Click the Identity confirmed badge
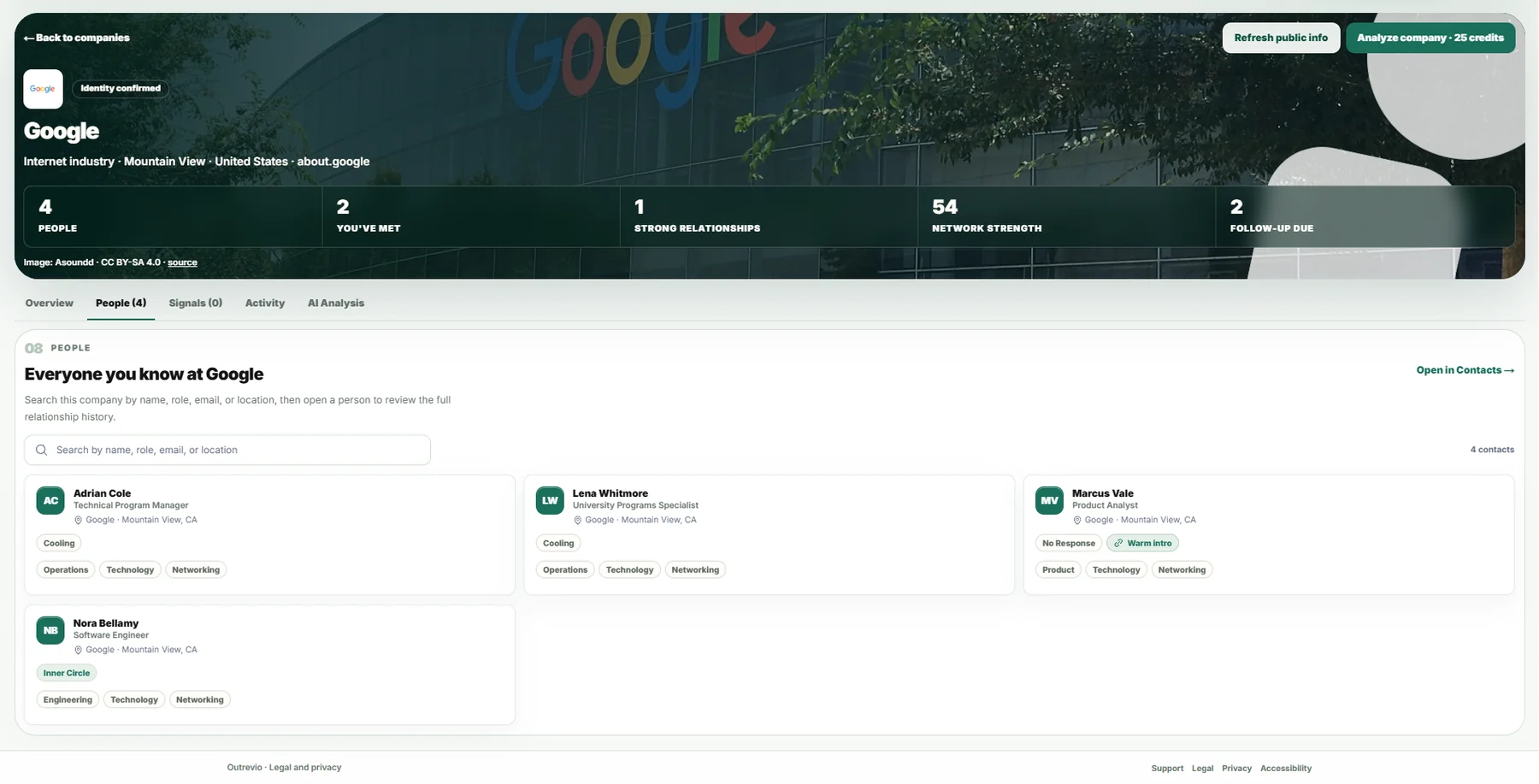The height and width of the screenshot is (784, 1539). pos(121,88)
